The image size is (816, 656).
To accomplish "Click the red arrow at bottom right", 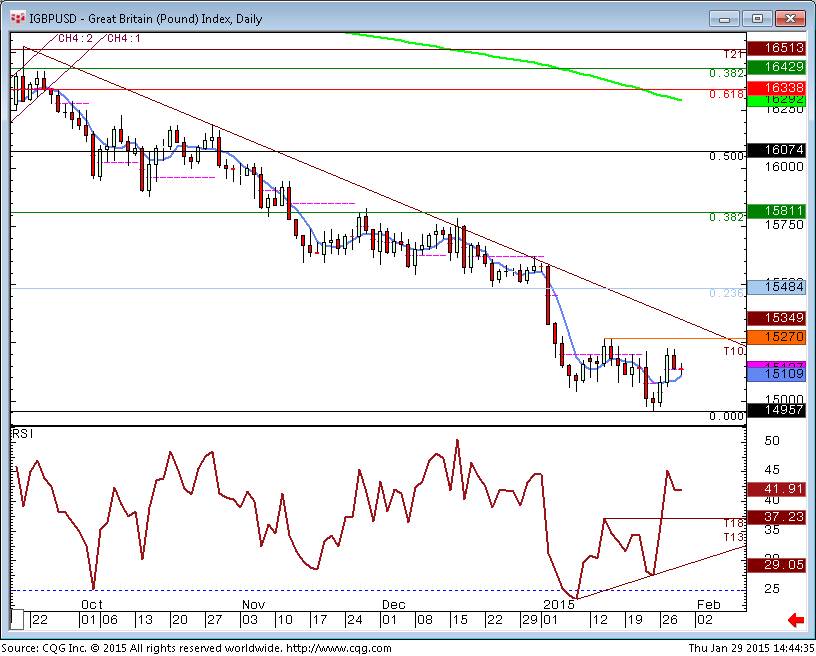I will tap(796, 621).
